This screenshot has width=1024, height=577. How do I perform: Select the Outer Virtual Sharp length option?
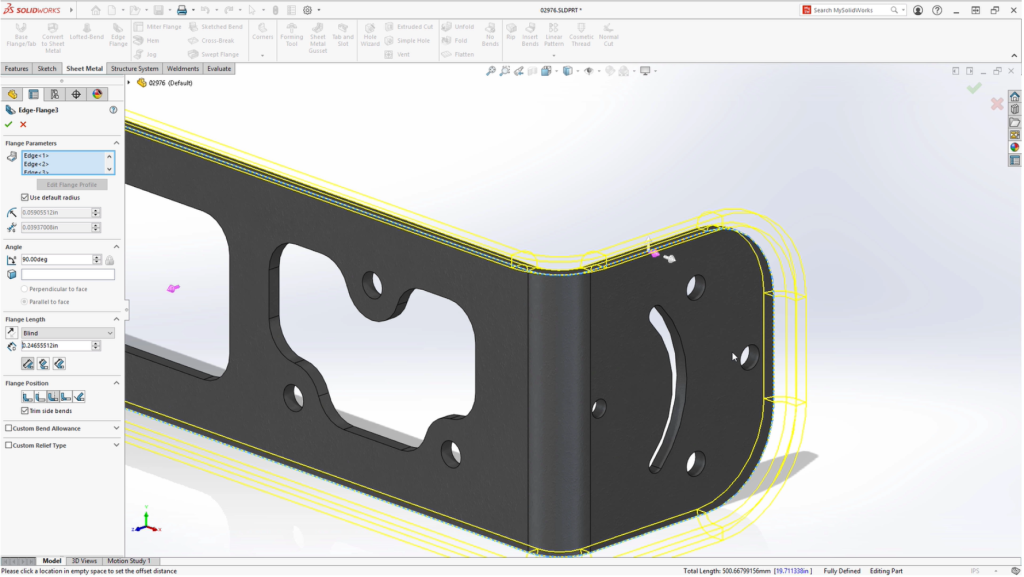(x=28, y=363)
